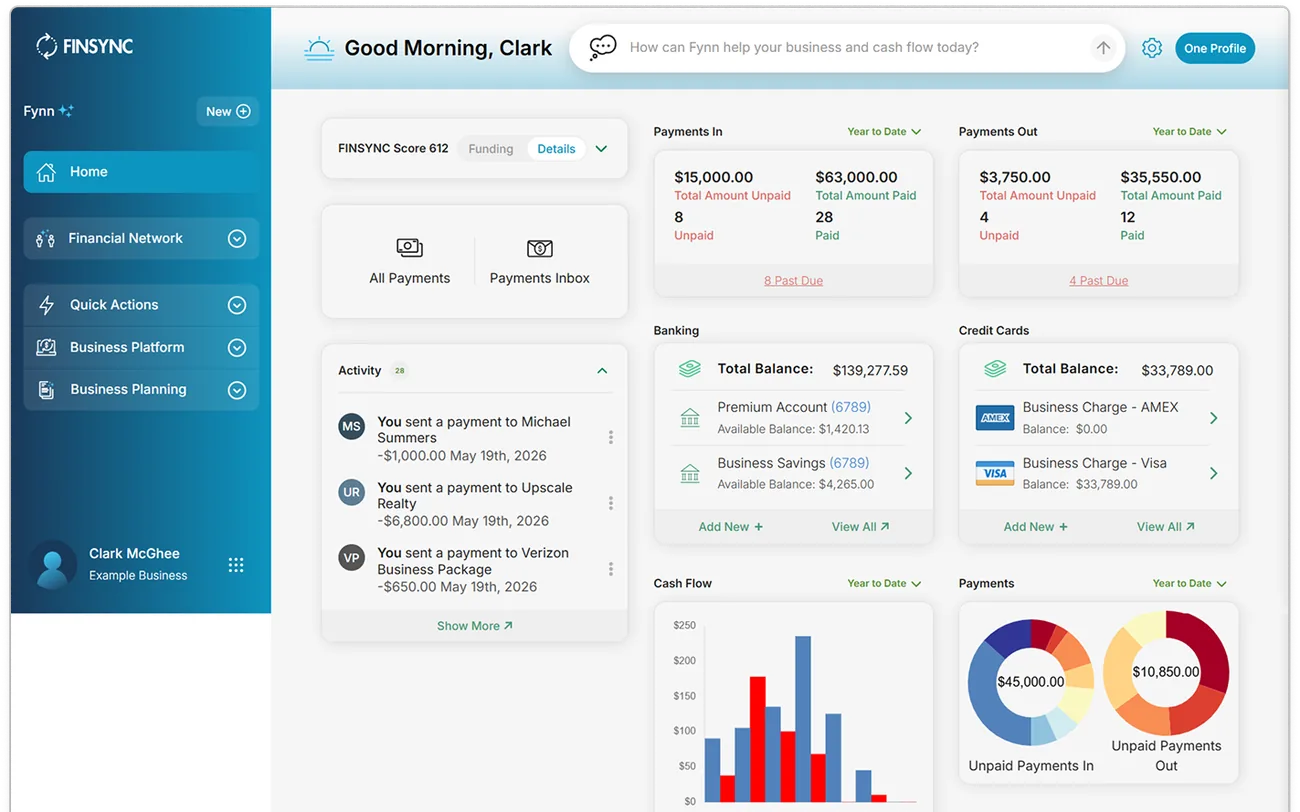Image resolution: width=1300 pixels, height=812 pixels.
Task: Open options for Verizon Business Package payment
Action: click(x=611, y=569)
